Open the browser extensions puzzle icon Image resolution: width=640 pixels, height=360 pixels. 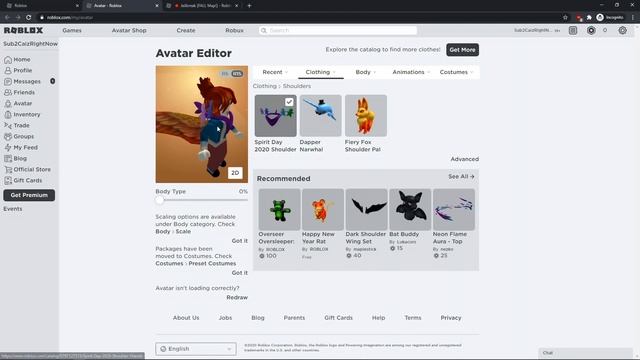click(x=589, y=18)
